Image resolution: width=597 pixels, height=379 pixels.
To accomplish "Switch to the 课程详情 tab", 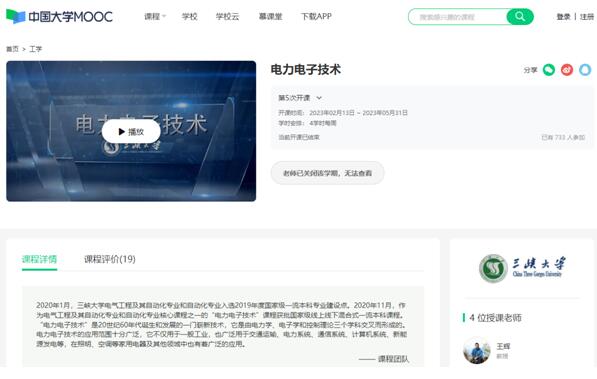I will [x=39, y=259].
